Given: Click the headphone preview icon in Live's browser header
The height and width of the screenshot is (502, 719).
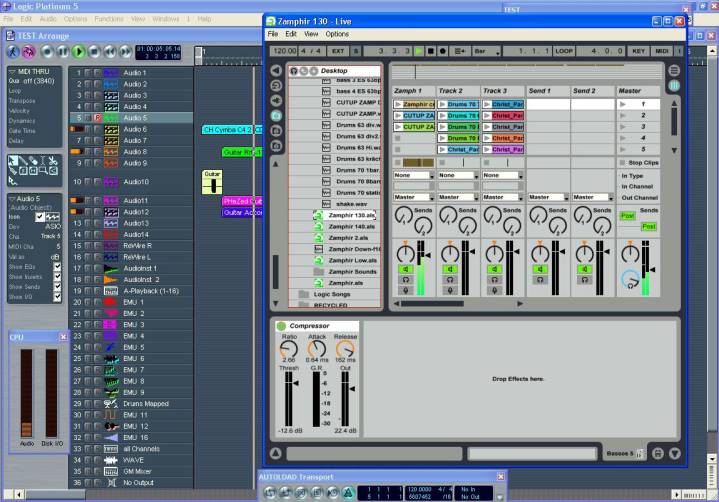Looking at the screenshot, I should pos(294,71).
